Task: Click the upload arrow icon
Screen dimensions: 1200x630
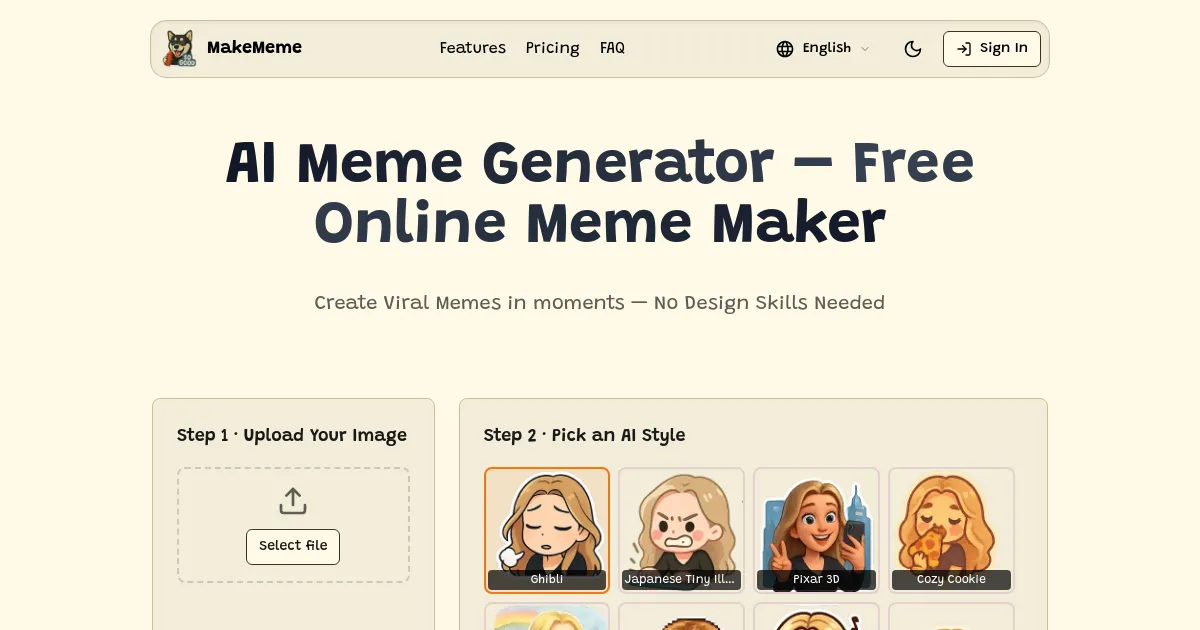Action: coord(293,501)
